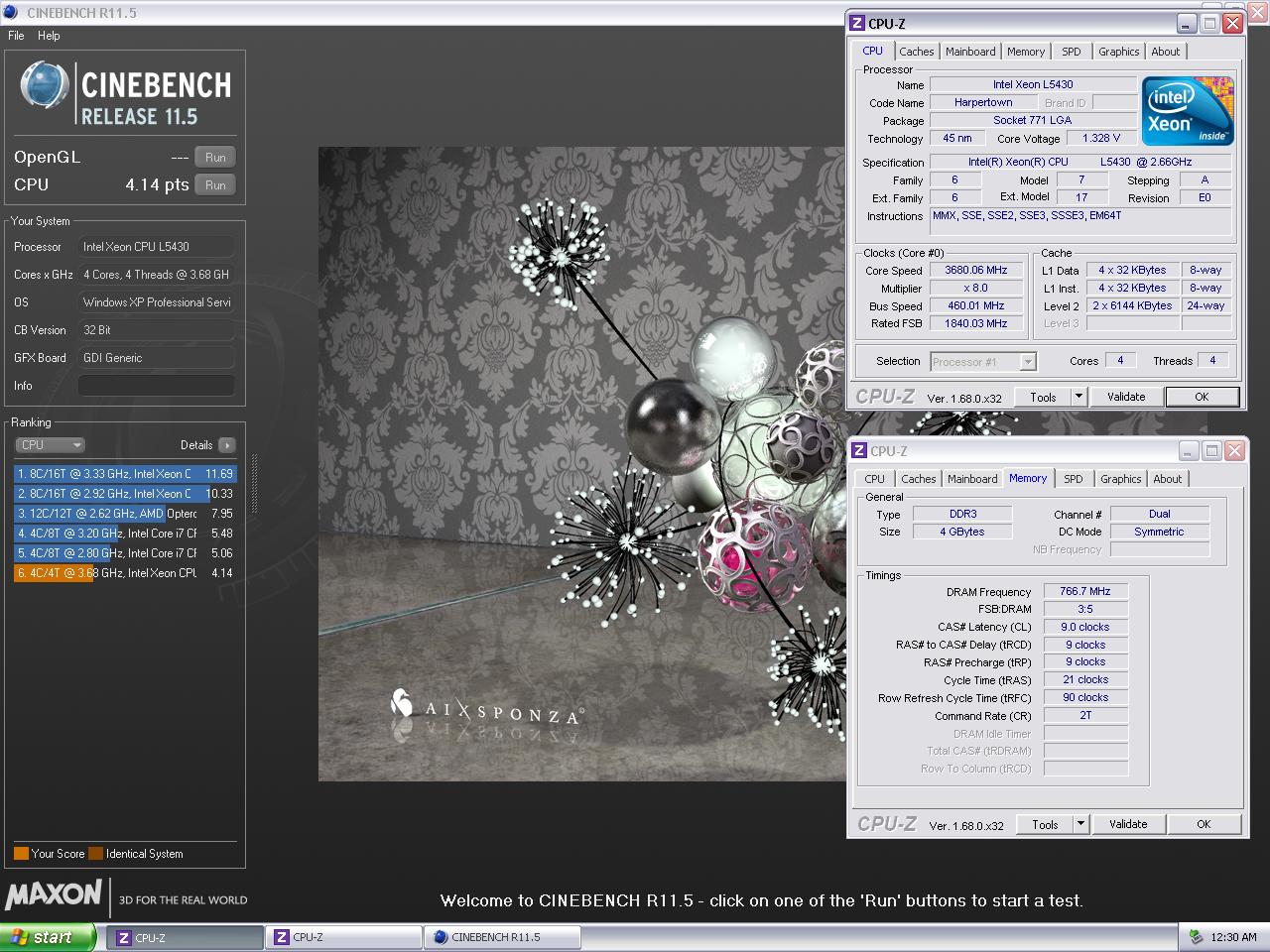Switch to Memory tab in top CPU-Z

pos(1026,52)
